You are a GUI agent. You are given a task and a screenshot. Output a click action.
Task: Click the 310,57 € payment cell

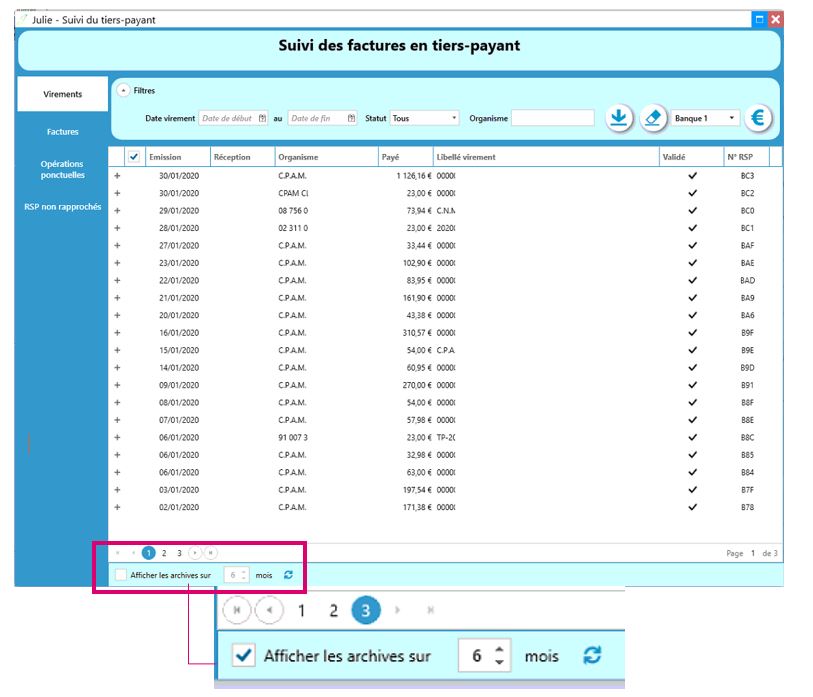point(417,332)
